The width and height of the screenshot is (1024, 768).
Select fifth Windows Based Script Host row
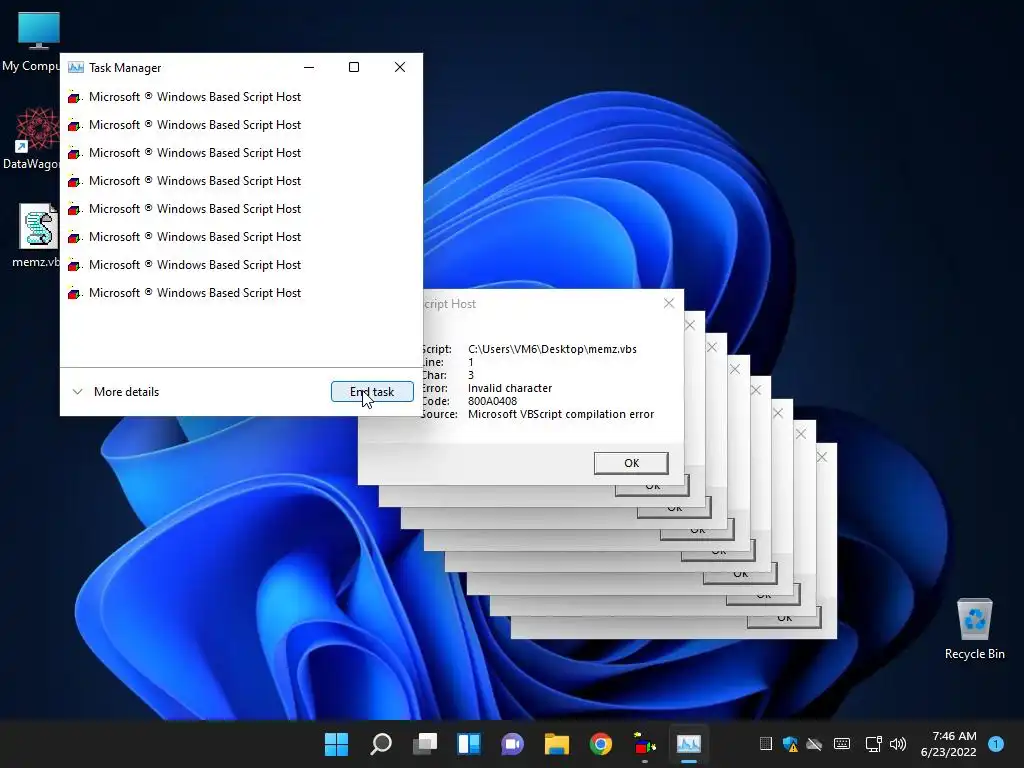[241, 209]
